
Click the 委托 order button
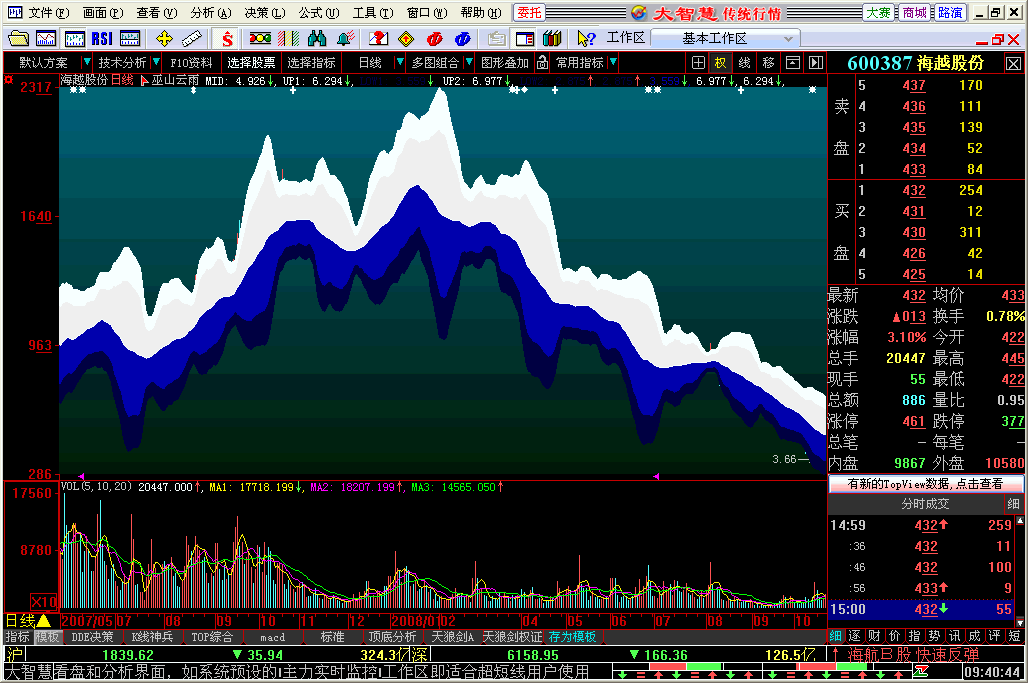point(529,12)
